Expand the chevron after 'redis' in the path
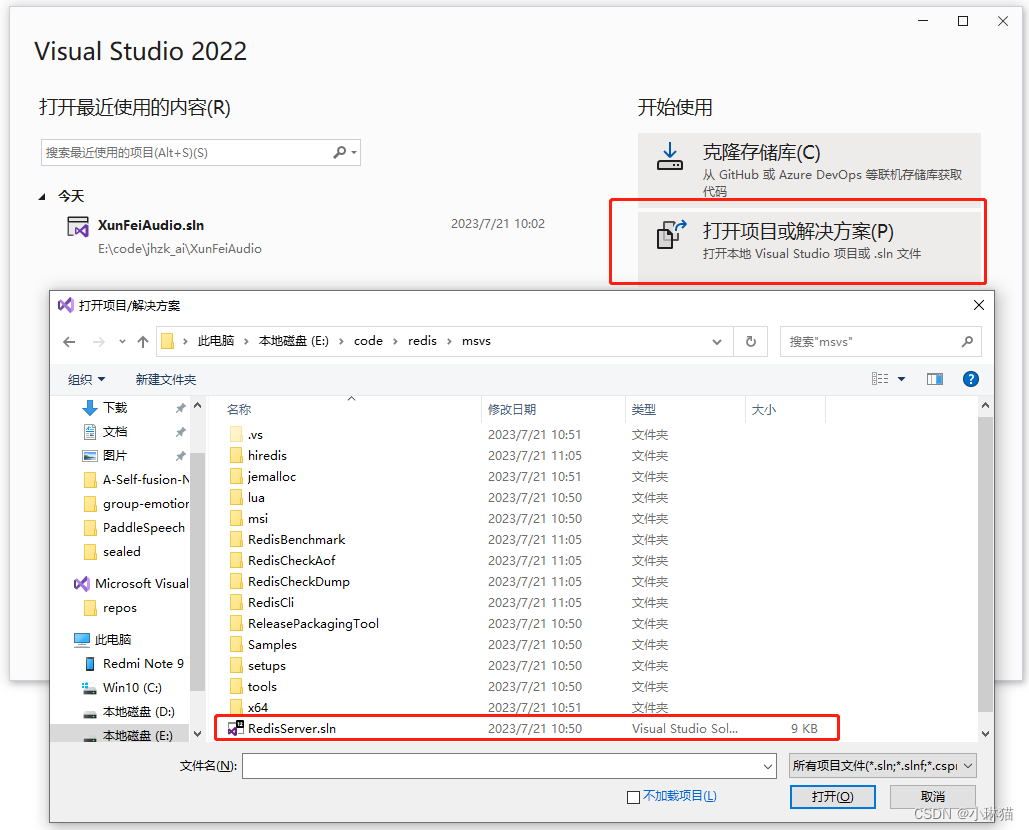The width and height of the screenshot is (1029, 830). [x=450, y=341]
